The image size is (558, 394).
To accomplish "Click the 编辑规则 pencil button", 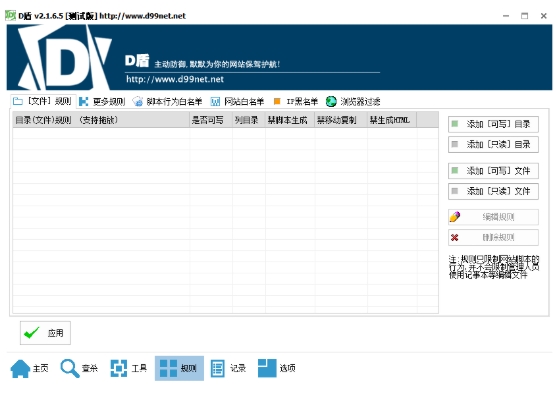I will click(x=493, y=217).
